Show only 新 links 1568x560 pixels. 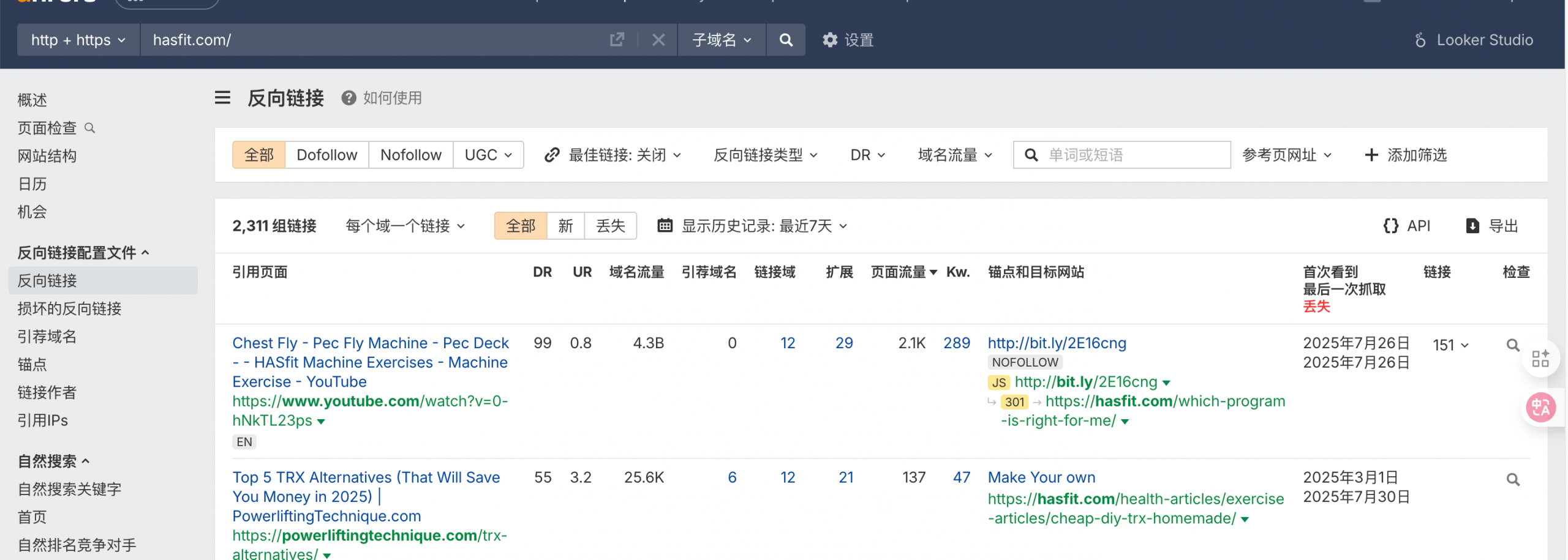(566, 226)
